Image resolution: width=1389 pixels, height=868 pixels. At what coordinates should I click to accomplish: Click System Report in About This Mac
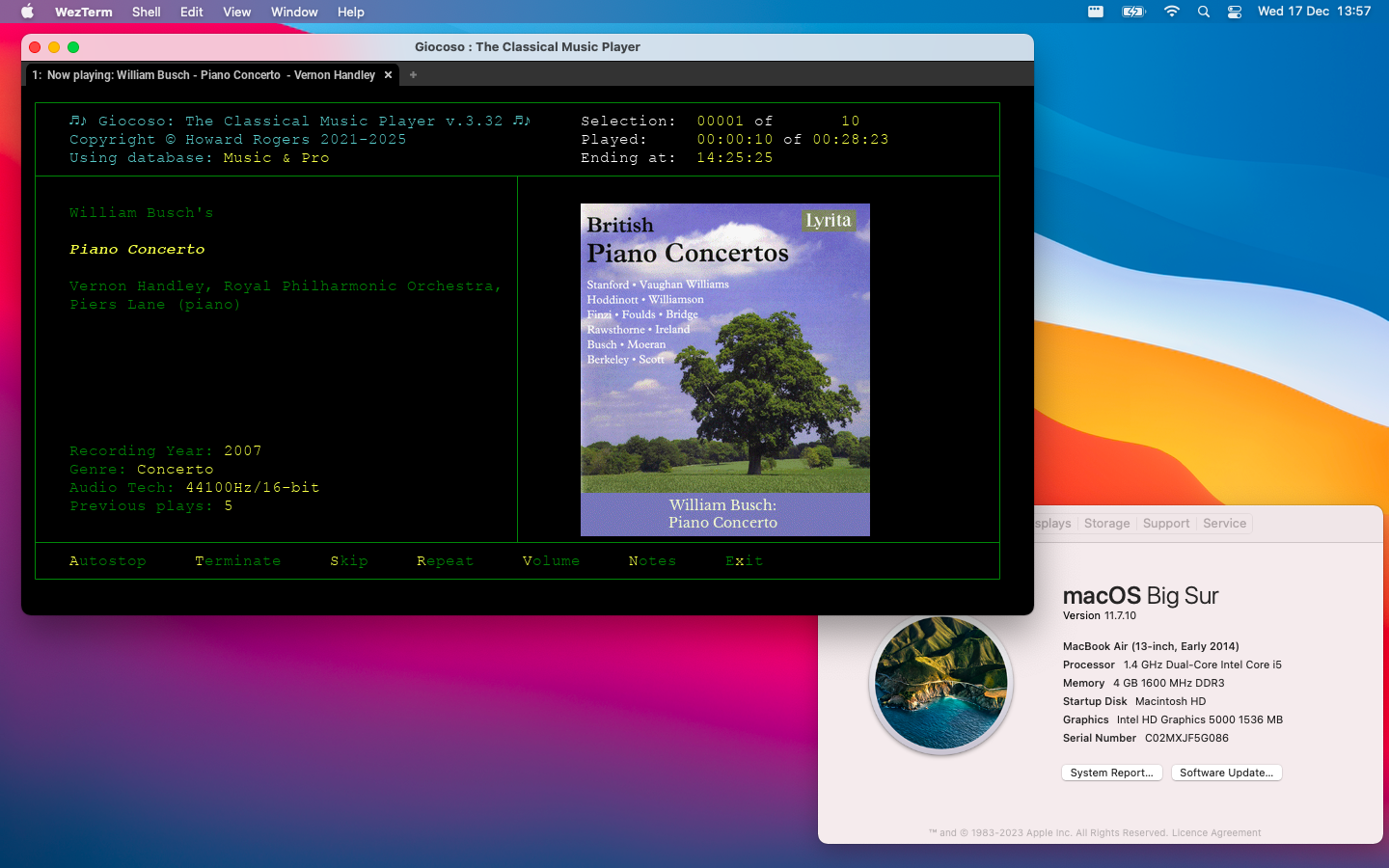[x=1111, y=773]
